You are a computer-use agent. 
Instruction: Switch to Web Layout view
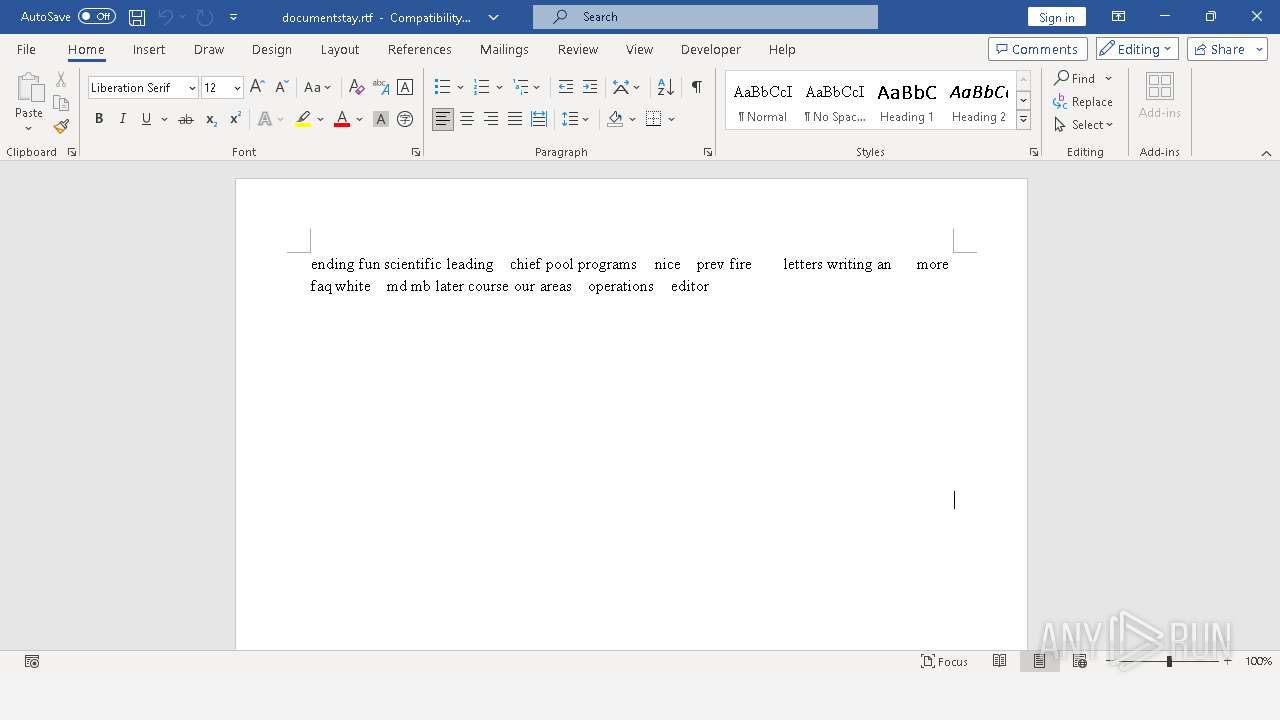1079,661
